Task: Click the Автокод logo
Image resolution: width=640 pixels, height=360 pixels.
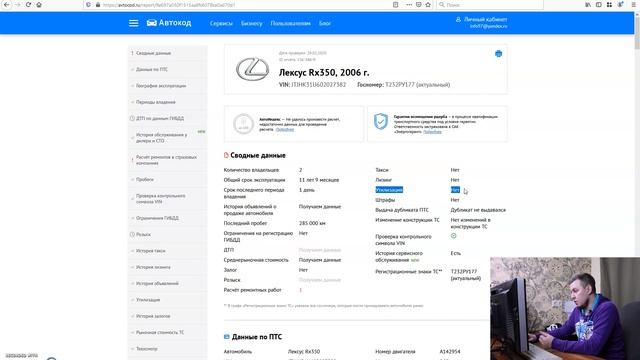Action: [x=169, y=23]
